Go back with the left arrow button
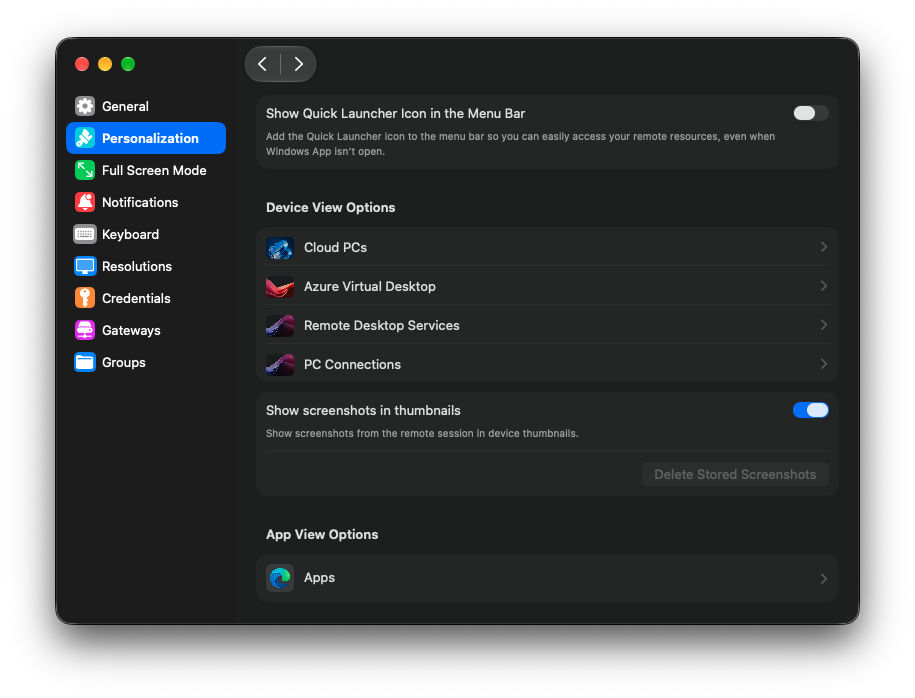 (x=263, y=64)
